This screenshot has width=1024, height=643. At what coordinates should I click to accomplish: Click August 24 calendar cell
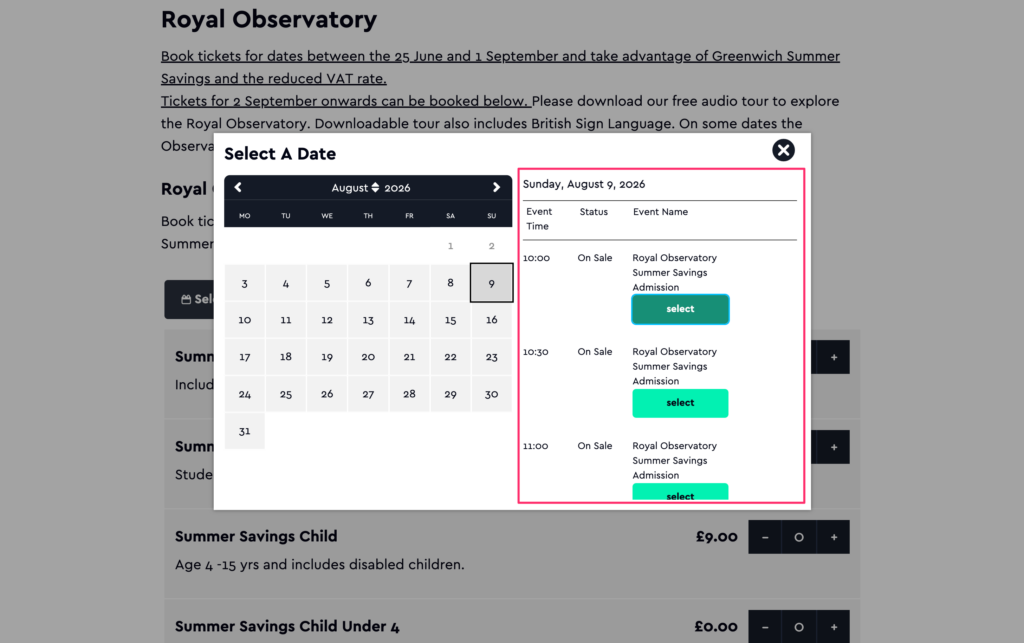[x=244, y=394]
